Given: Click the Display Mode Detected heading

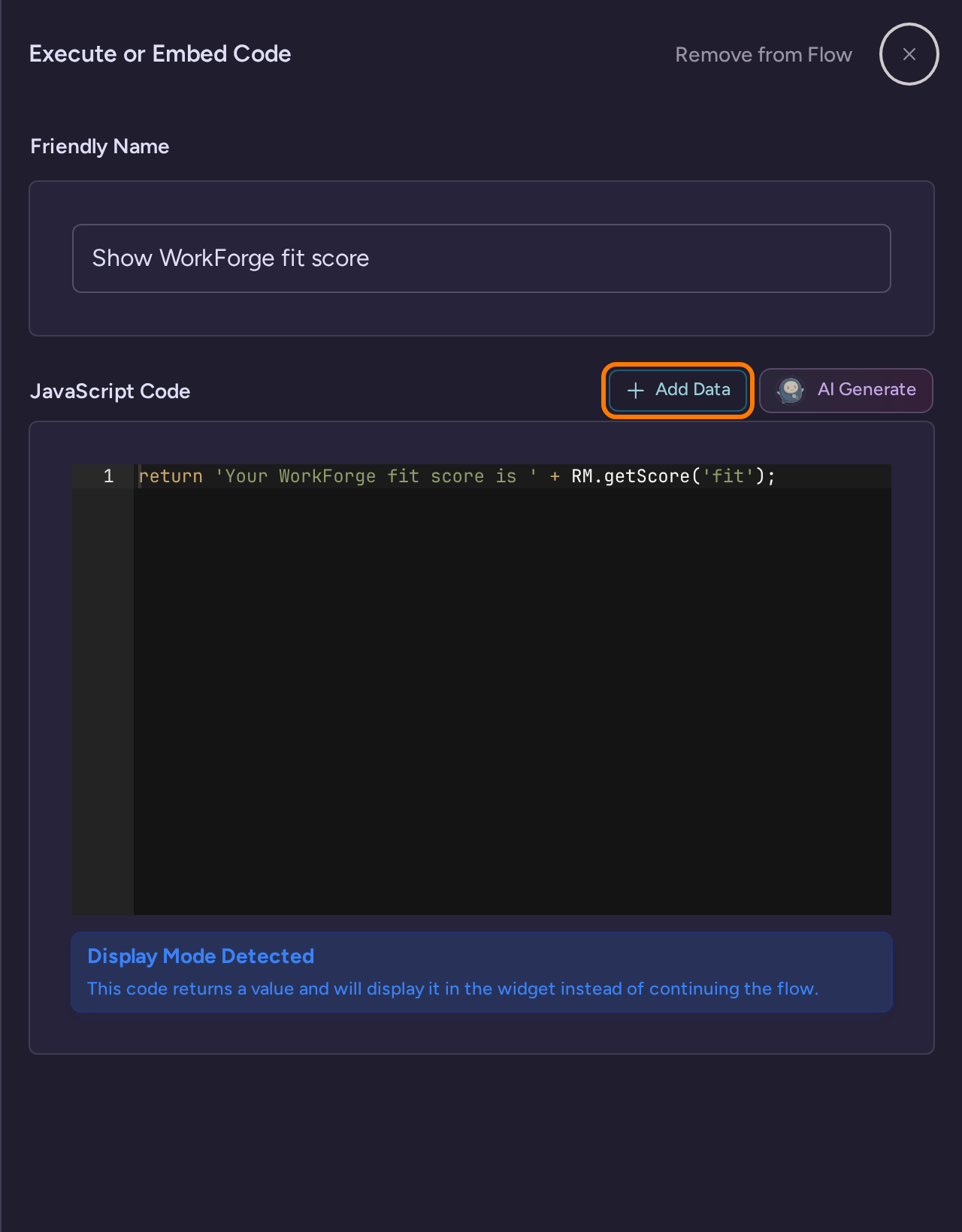Looking at the screenshot, I should 201,956.
